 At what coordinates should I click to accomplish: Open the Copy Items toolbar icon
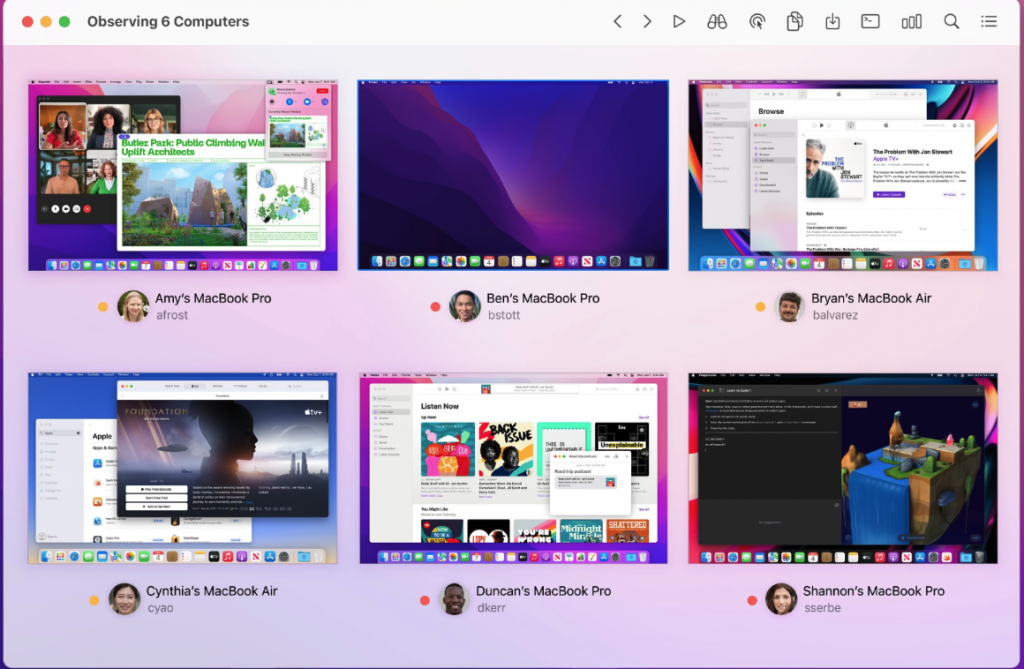point(794,20)
